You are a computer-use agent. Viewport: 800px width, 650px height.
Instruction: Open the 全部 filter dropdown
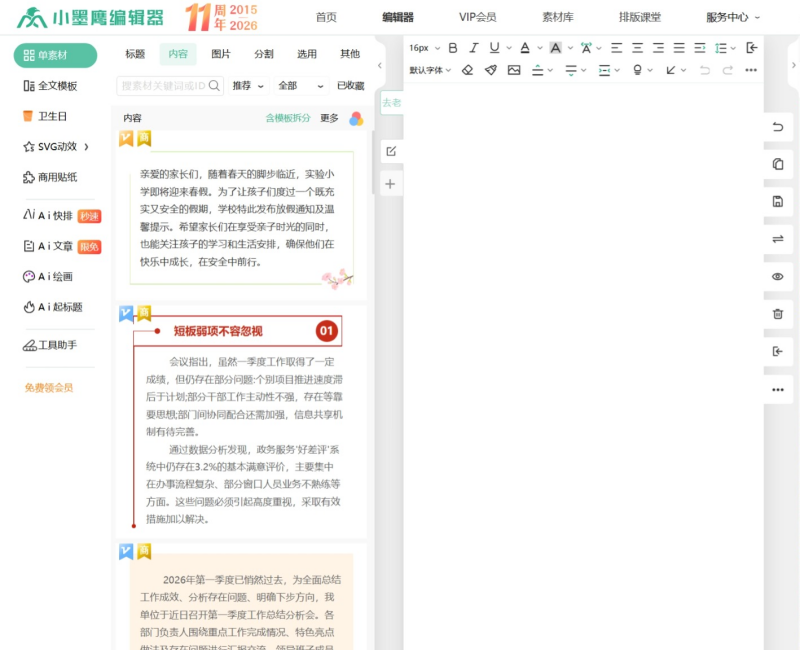(301, 86)
